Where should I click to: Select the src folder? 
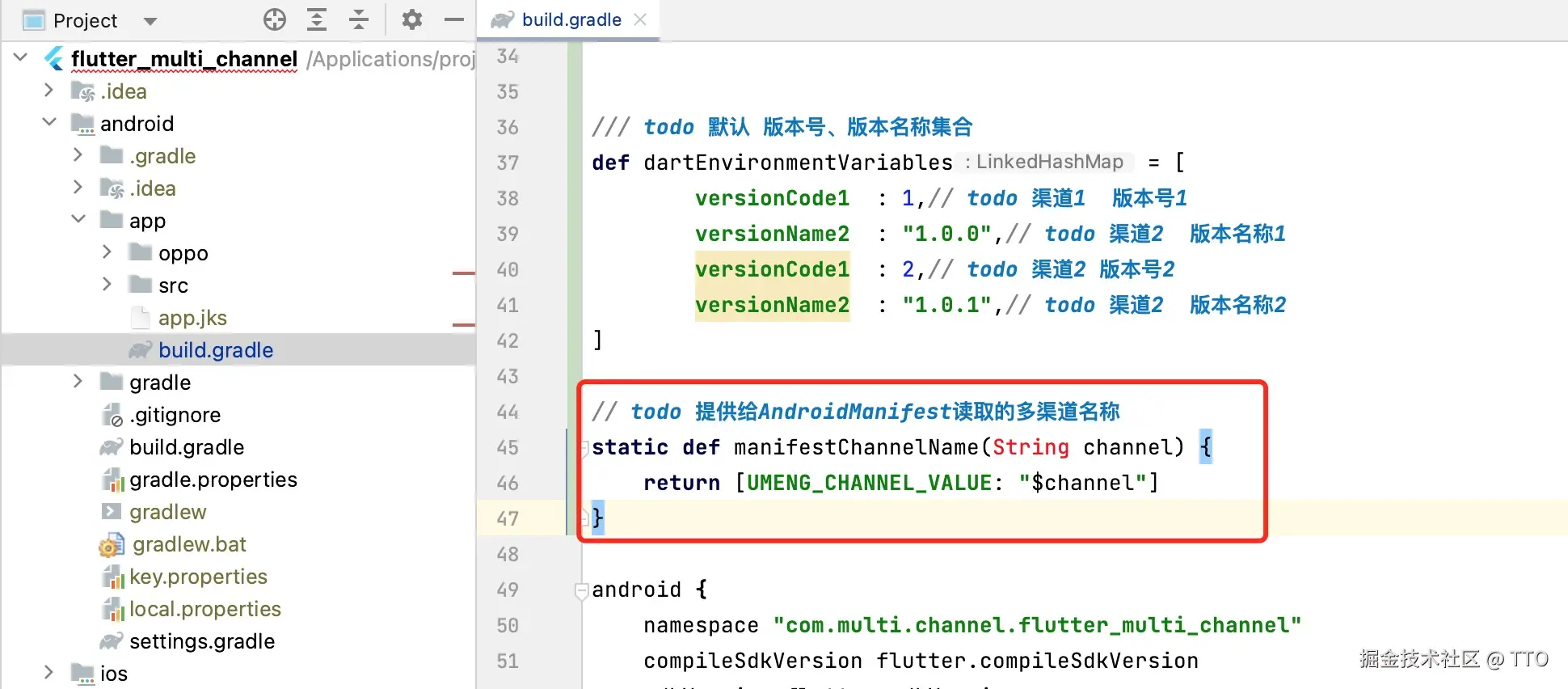coord(173,285)
